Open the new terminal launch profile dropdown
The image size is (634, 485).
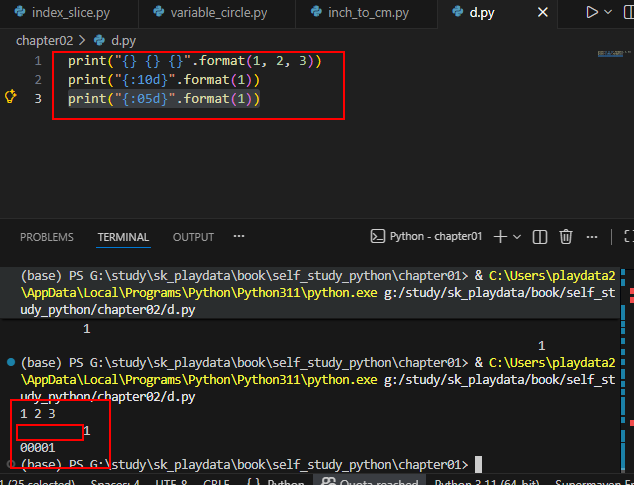coord(517,237)
